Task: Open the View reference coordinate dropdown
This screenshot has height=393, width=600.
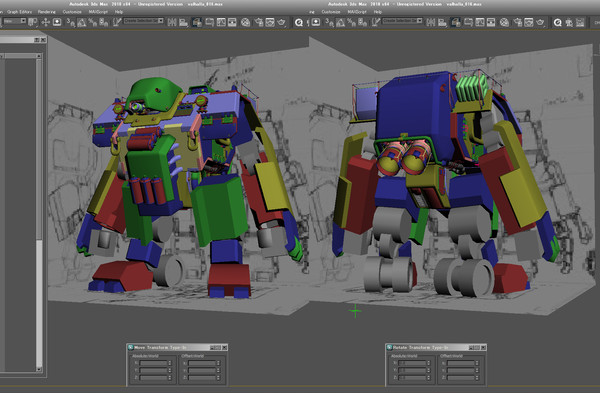Action: 15,21
